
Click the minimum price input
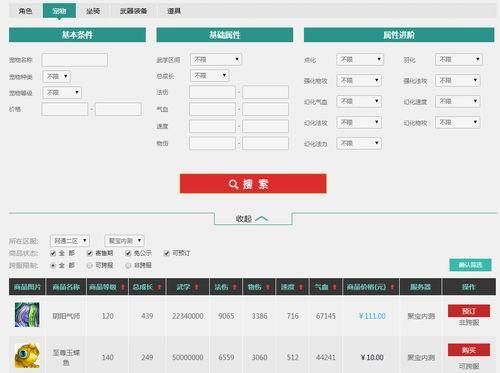(65, 109)
